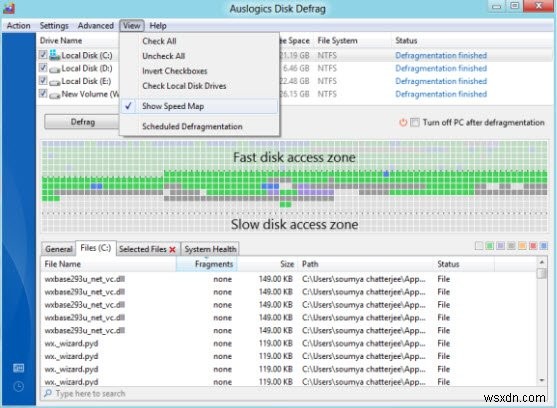Click the Auslogics app icon in title bar
The image size is (557, 408).
[x=9, y=8]
